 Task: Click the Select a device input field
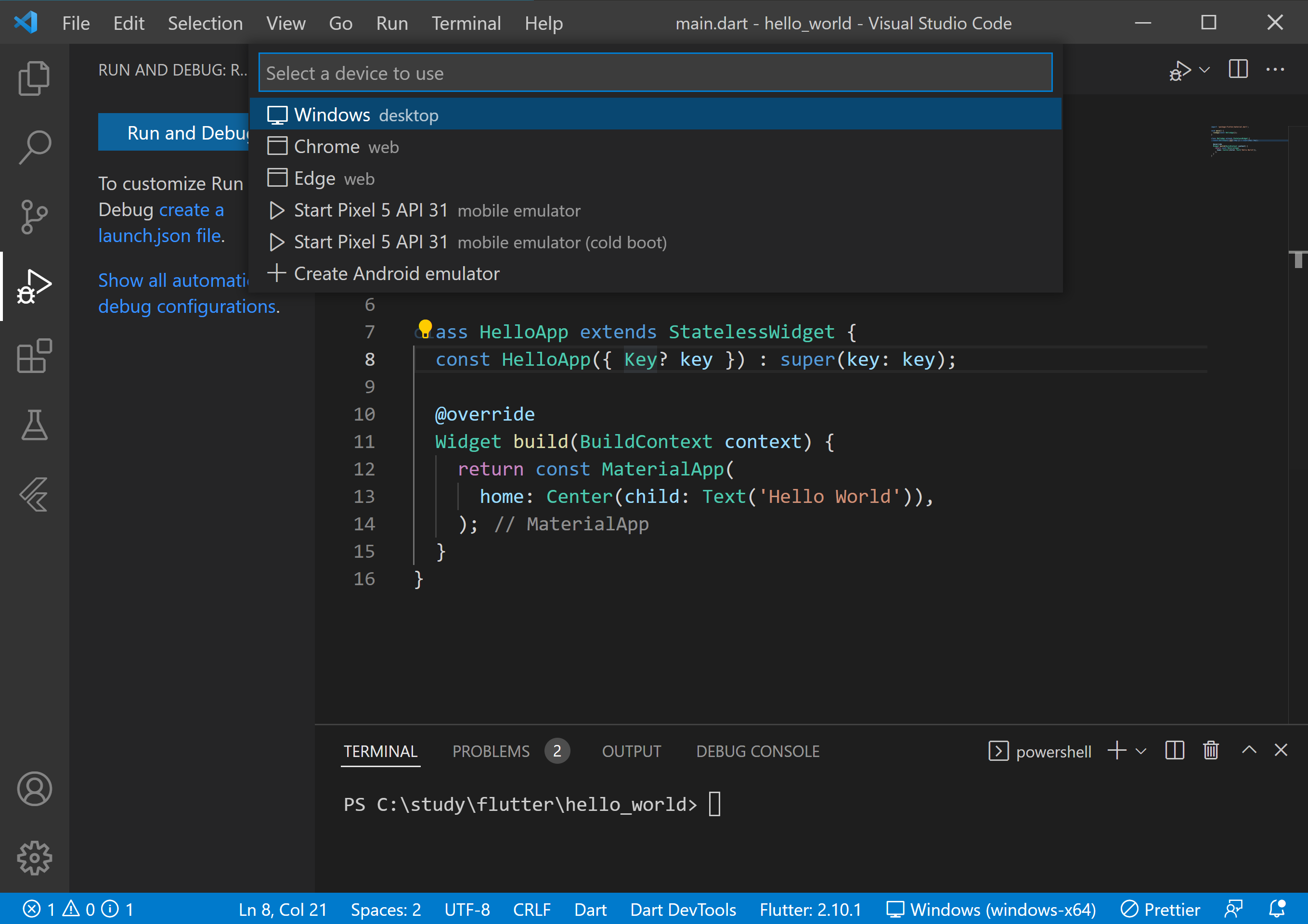tap(655, 73)
